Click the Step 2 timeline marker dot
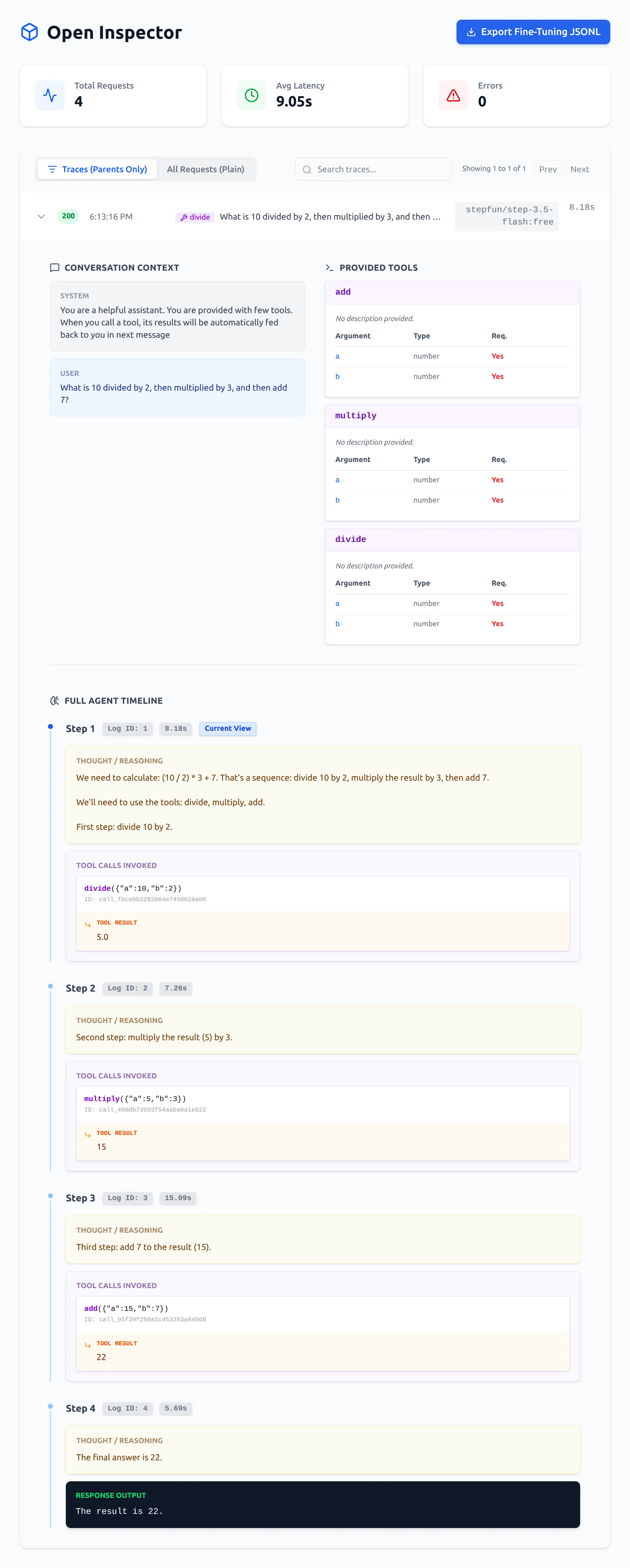The image size is (630, 1568). coord(50,986)
